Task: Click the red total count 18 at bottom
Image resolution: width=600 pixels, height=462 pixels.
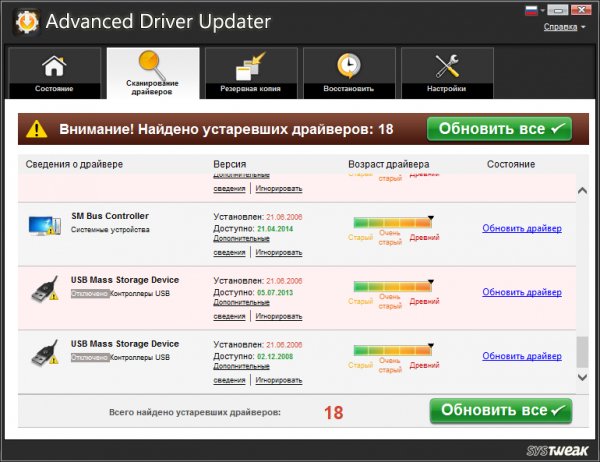Action: tap(334, 413)
